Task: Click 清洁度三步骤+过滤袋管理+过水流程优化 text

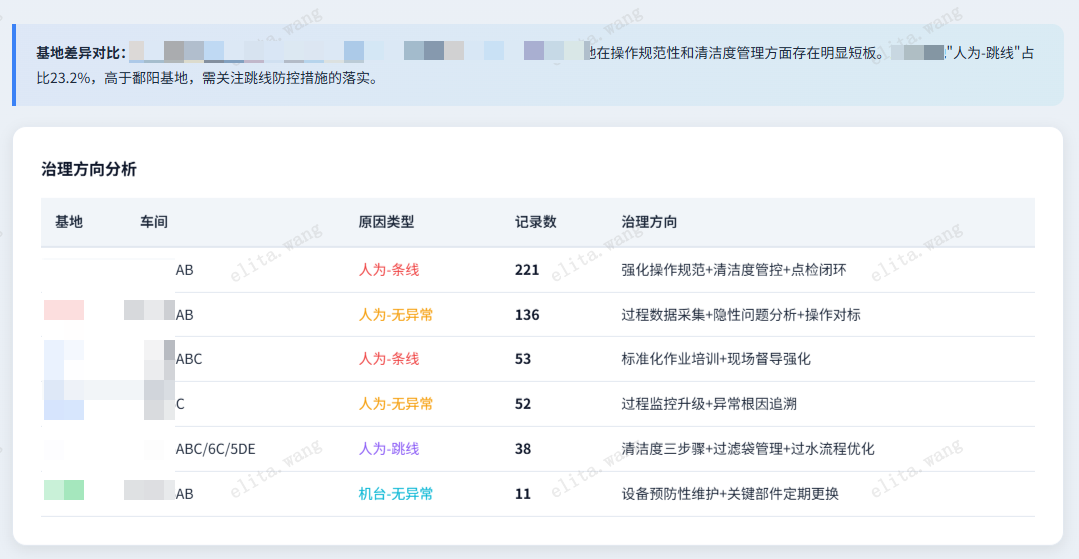Action: tap(748, 449)
